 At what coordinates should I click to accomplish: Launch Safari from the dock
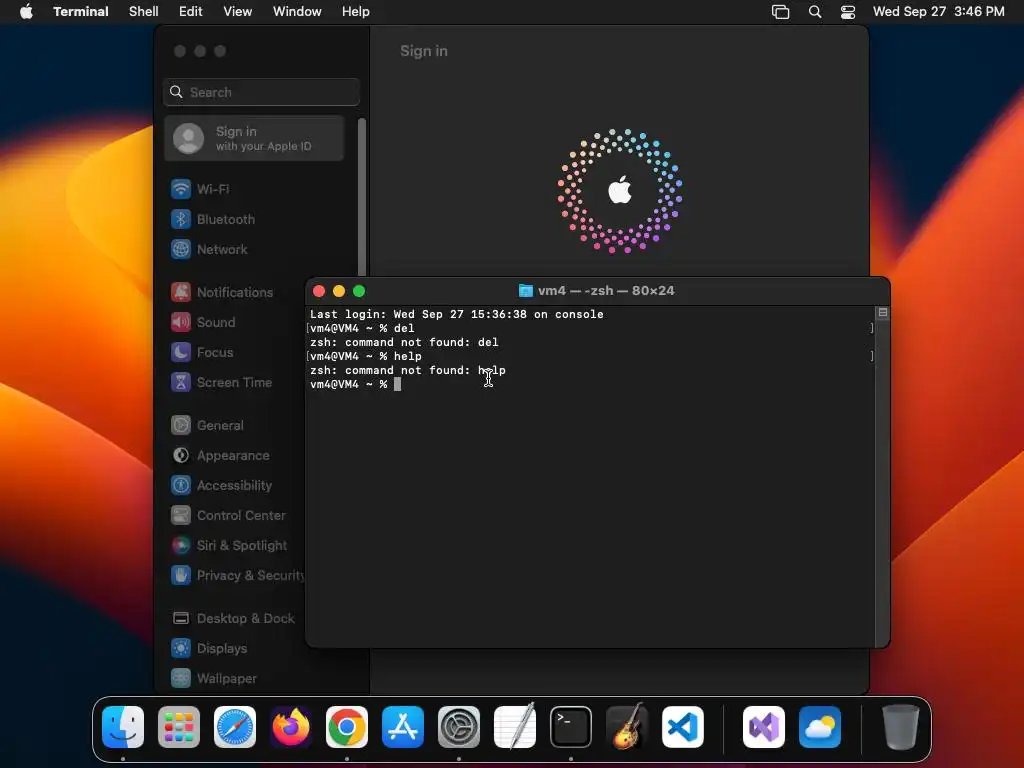pyautogui.click(x=235, y=727)
